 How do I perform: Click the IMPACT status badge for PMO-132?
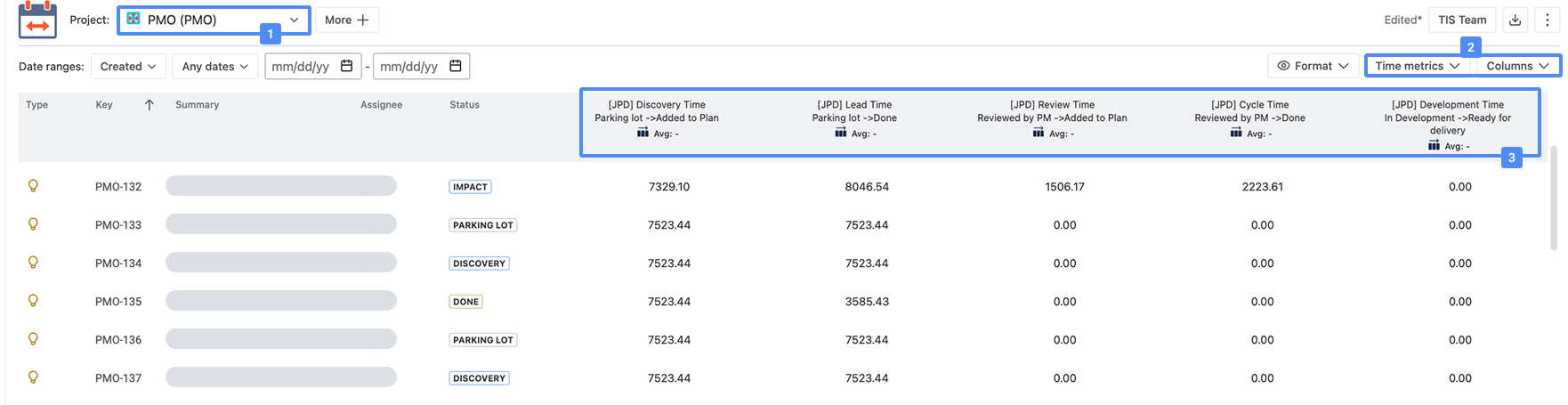pyautogui.click(x=470, y=187)
